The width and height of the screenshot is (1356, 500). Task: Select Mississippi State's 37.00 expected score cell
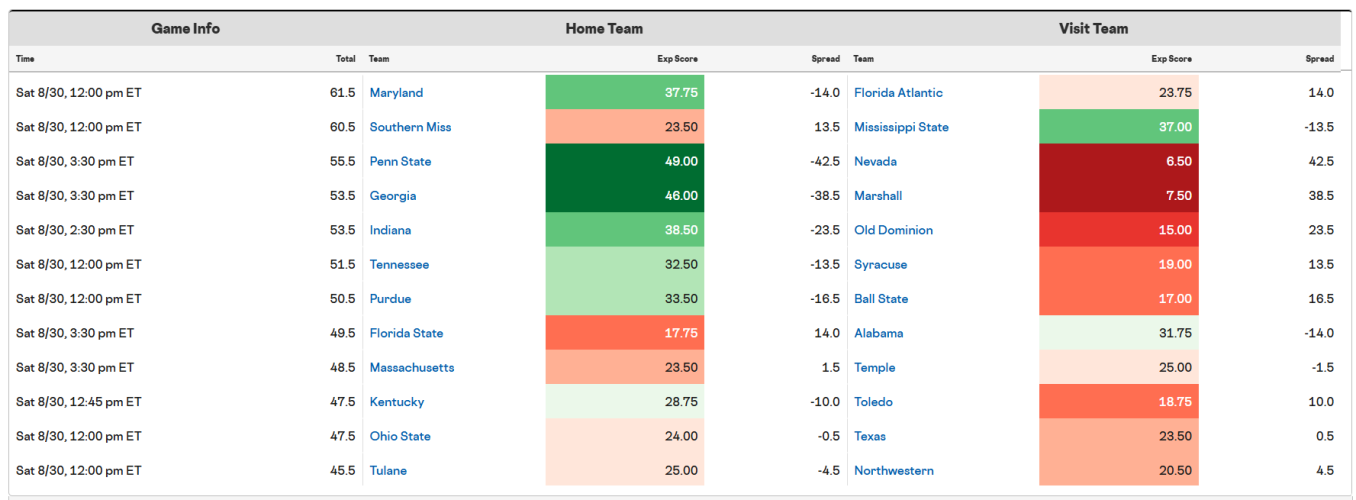tap(1119, 127)
